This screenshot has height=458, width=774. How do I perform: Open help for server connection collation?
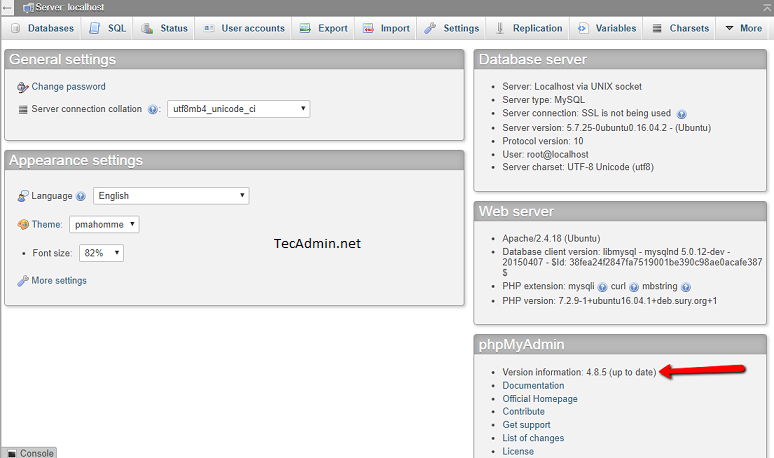pyautogui.click(x=153, y=110)
